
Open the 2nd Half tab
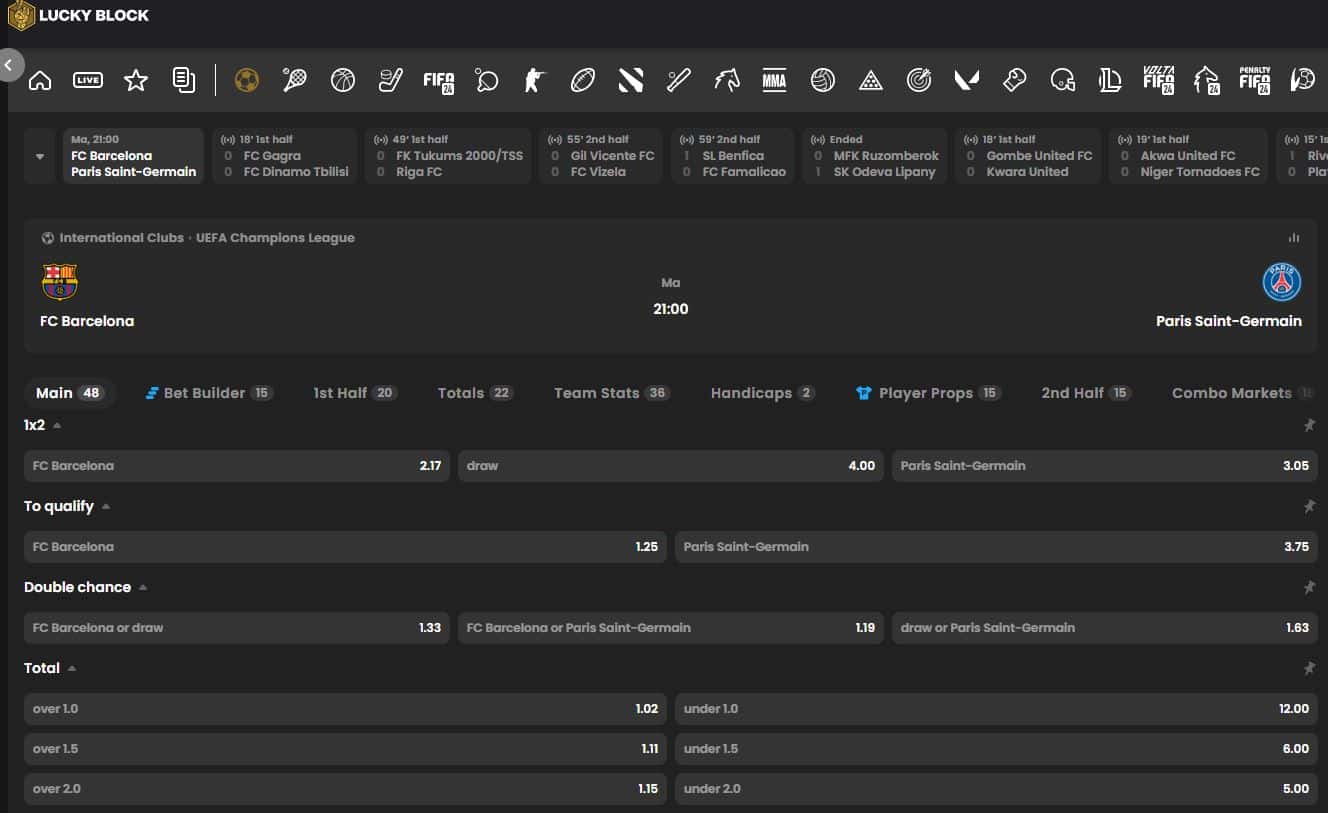tap(1086, 393)
